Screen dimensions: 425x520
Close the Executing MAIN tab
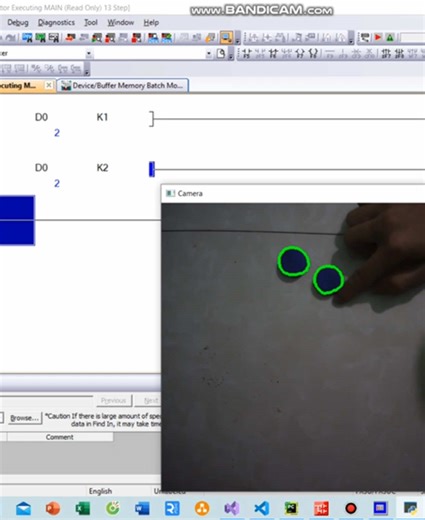[49, 85]
